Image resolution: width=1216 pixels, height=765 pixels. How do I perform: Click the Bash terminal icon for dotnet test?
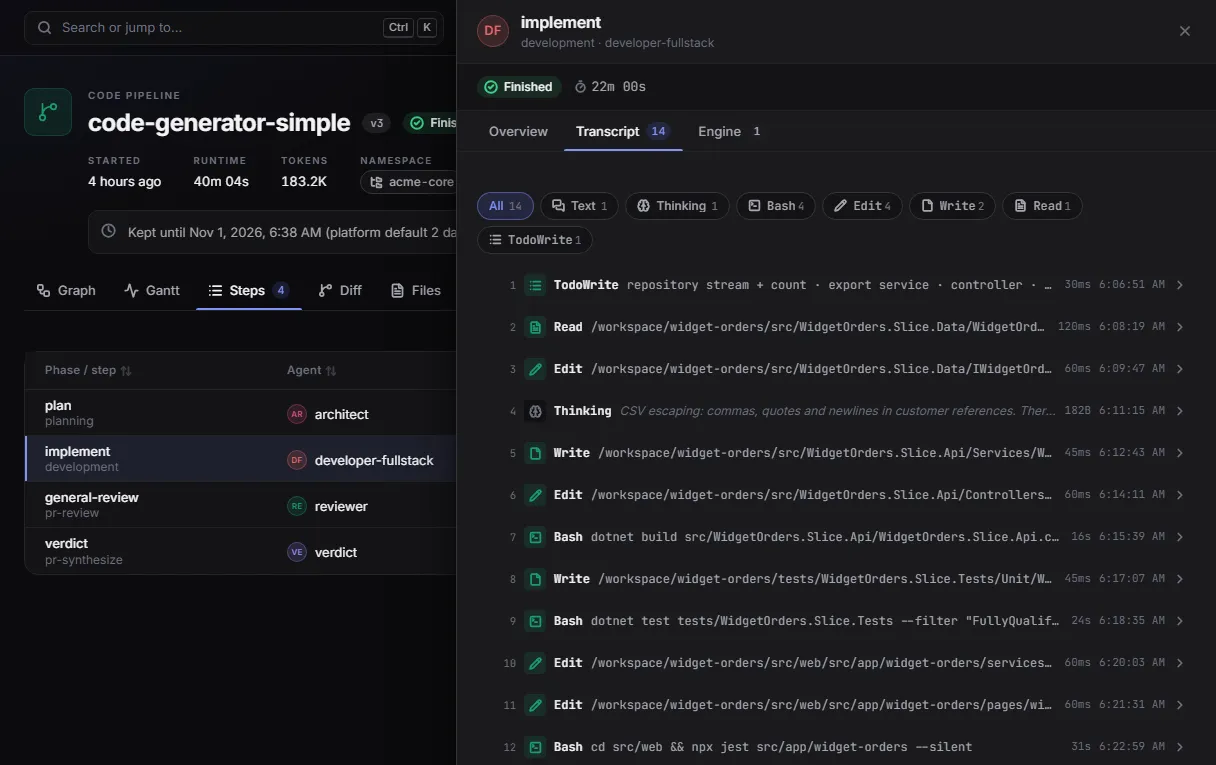coord(535,621)
